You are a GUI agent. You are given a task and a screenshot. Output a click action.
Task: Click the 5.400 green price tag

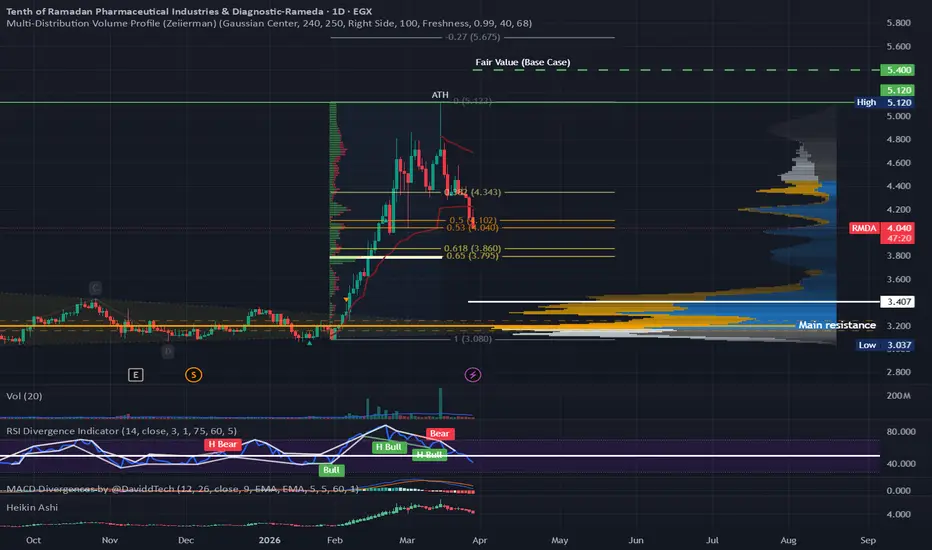tap(899, 70)
